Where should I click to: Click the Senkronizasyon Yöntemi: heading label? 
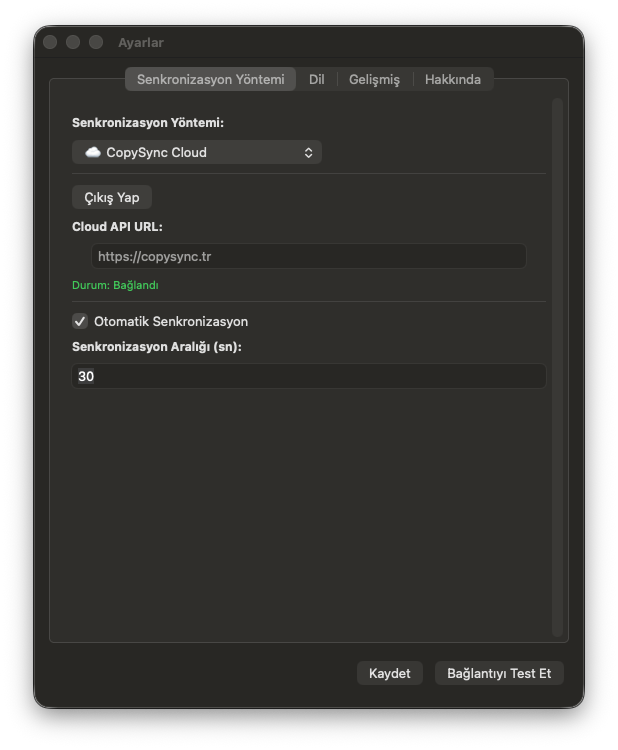pos(148,123)
